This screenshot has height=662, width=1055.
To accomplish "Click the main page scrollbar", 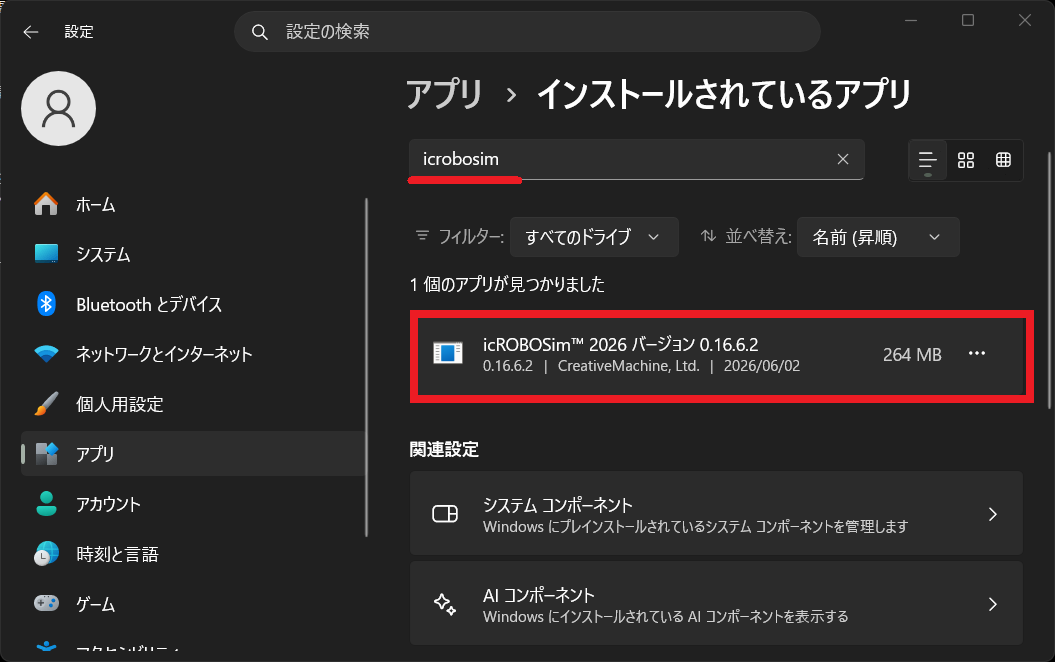I will [1049, 280].
